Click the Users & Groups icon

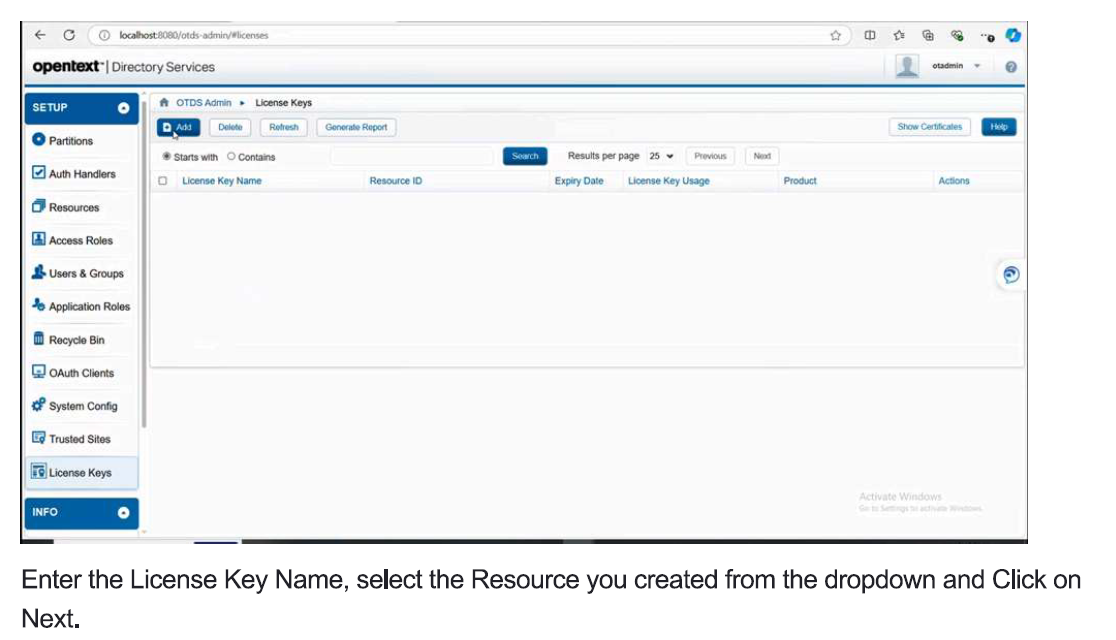point(39,273)
